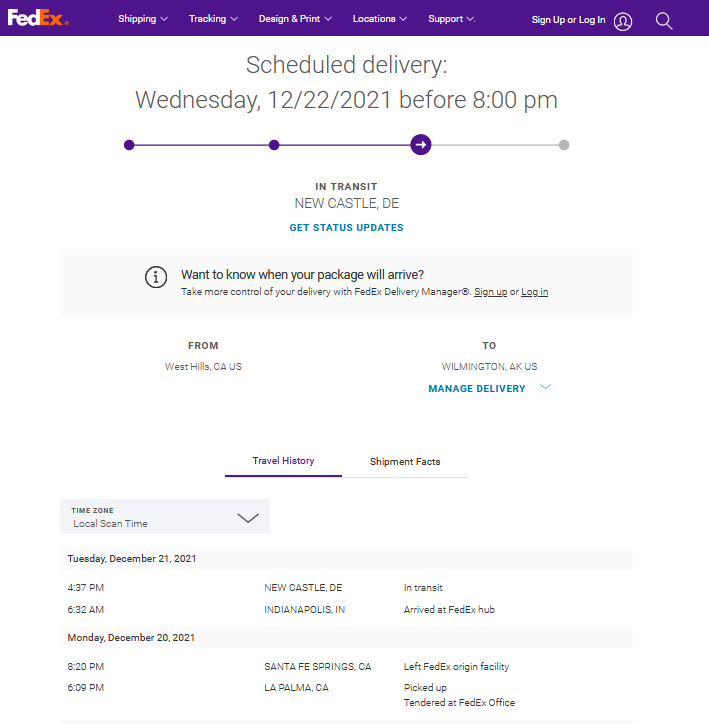Click the second progress tracker dot
This screenshot has width=709, height=724.
coord(274,145)
